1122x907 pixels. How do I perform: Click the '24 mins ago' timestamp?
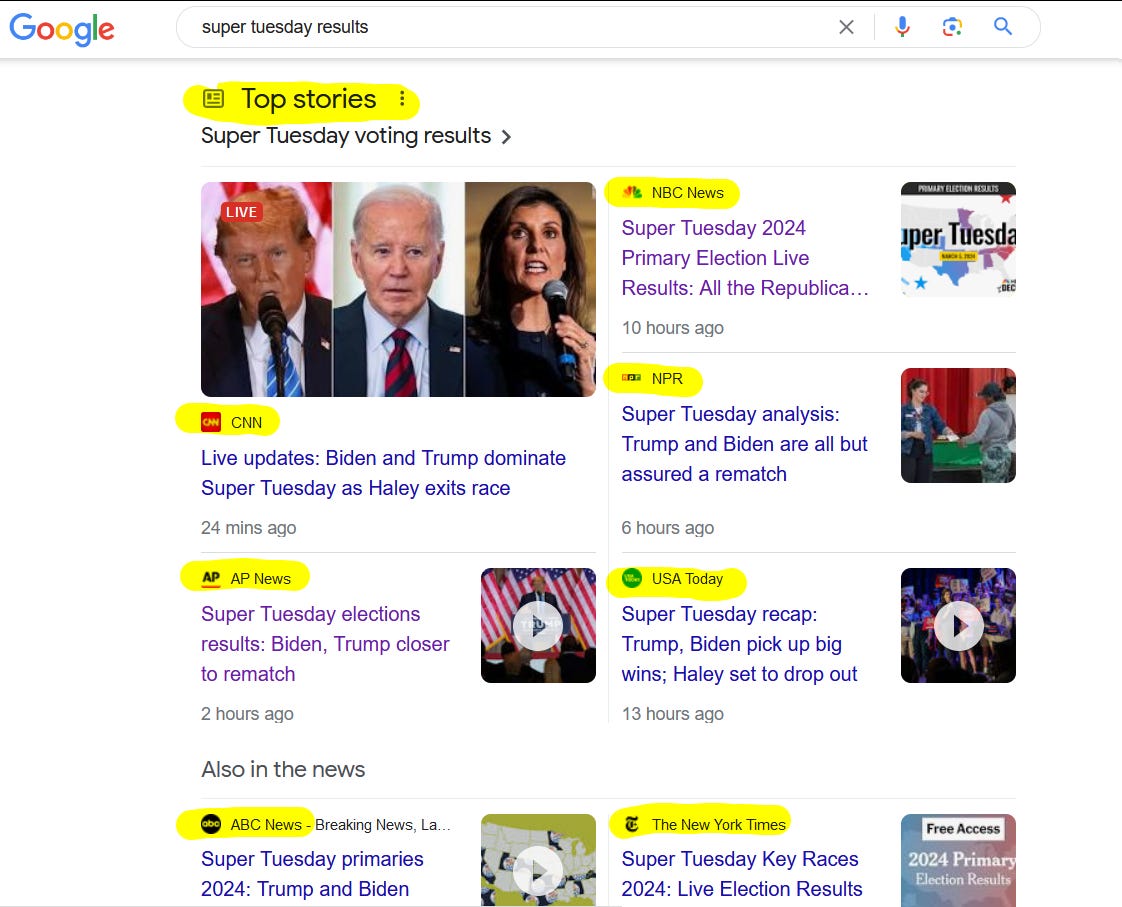pyautogui.click(x=248, y=528)
